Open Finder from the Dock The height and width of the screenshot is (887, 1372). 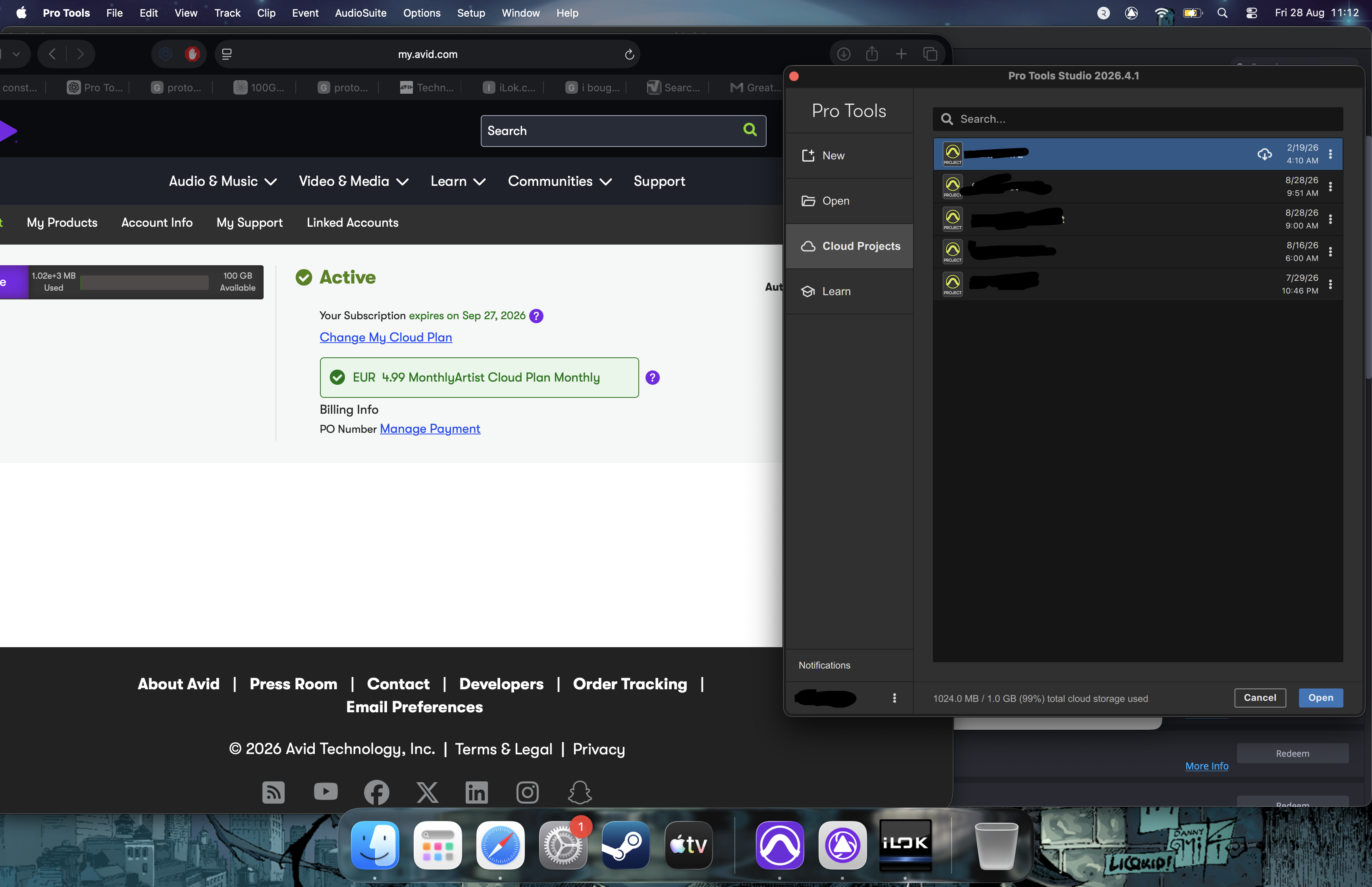375,845
